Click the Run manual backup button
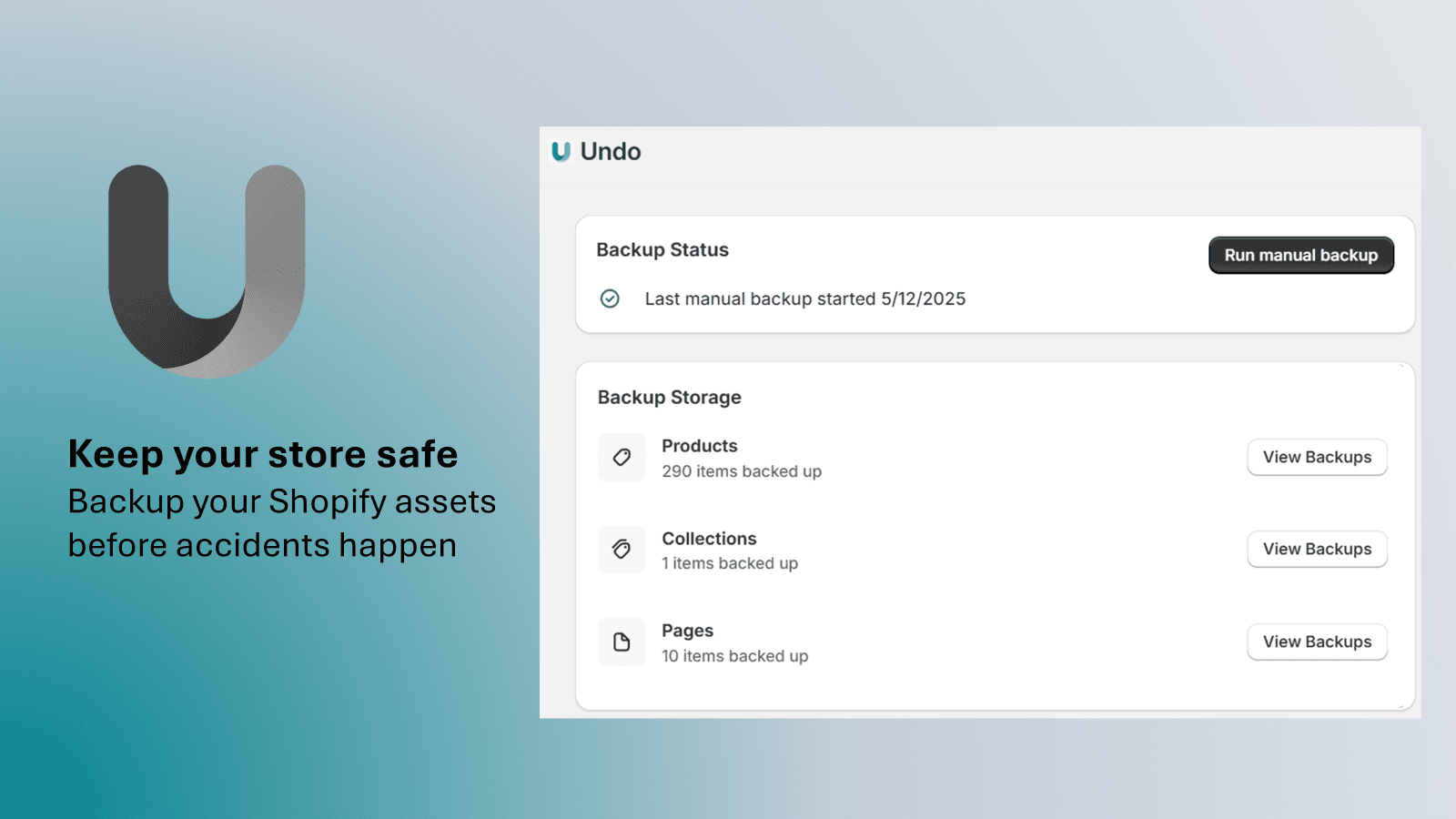 click(1300, 256)
